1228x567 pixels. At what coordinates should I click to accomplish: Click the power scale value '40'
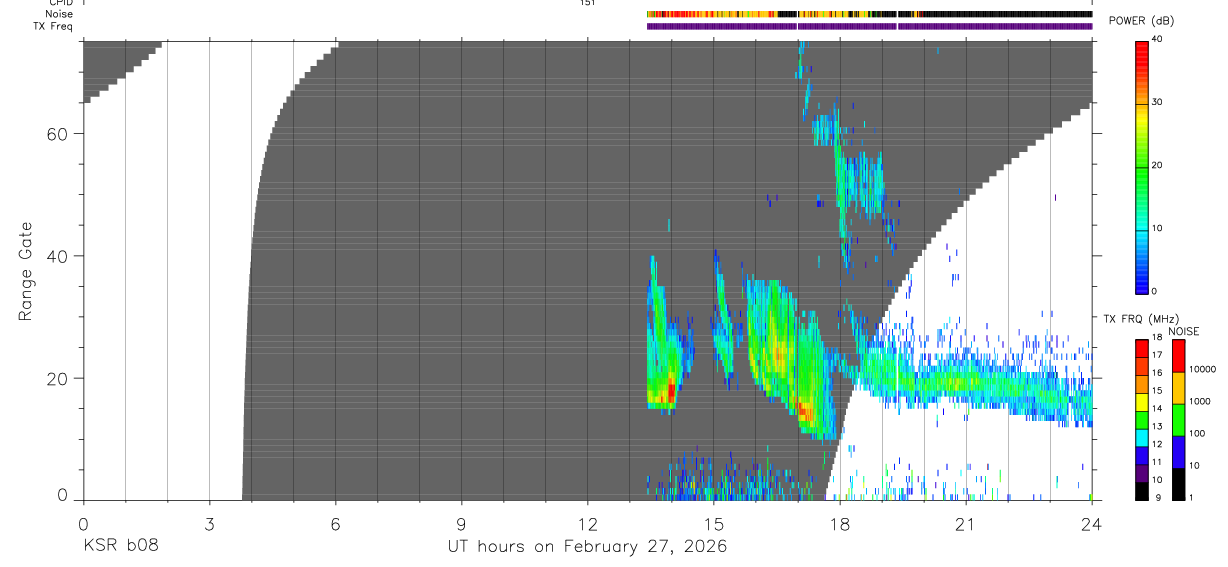pyautogui.click(x=1157, y=40)
